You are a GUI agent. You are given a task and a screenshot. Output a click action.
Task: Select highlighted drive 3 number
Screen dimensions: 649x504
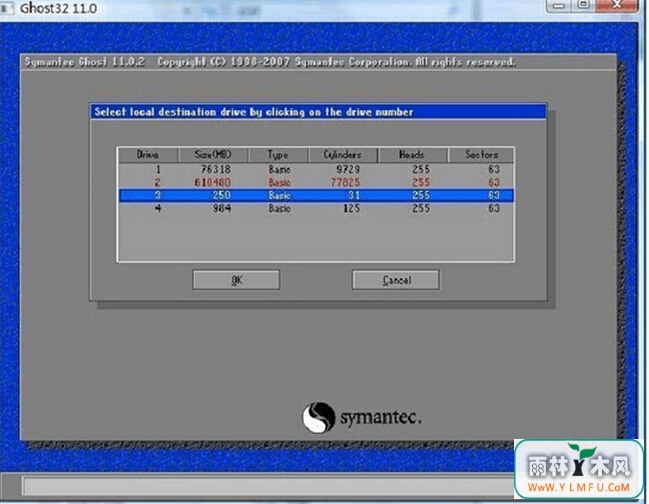[x=157, y=195]
